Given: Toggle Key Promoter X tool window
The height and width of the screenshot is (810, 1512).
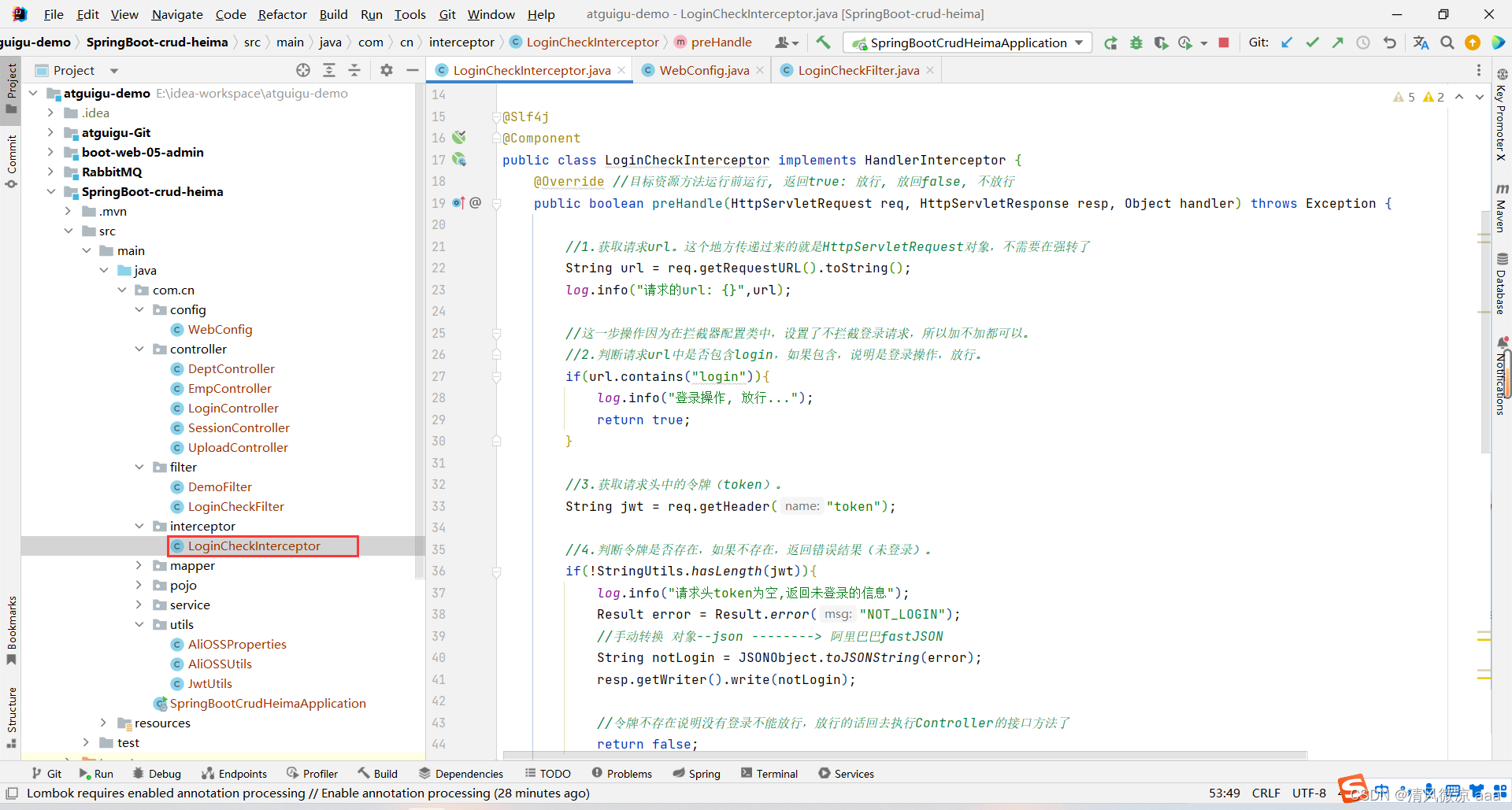Looking at the screenshot, I should click(x=1502, y=114).
